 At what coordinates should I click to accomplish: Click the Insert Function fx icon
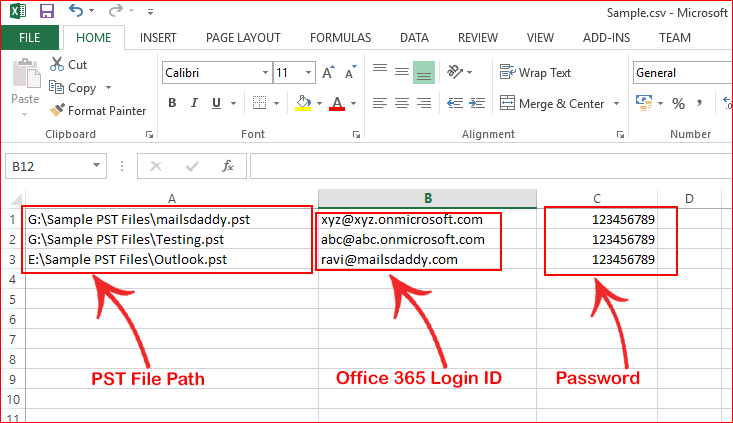point(228,166)
